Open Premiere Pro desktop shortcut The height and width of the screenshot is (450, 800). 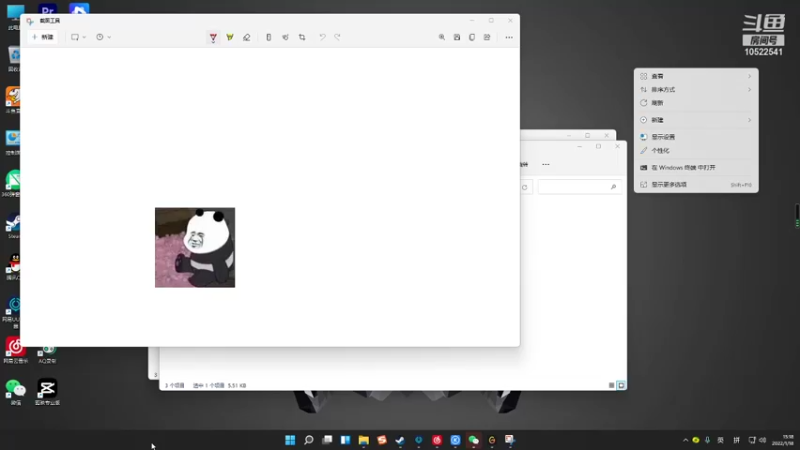click(47, 9)
